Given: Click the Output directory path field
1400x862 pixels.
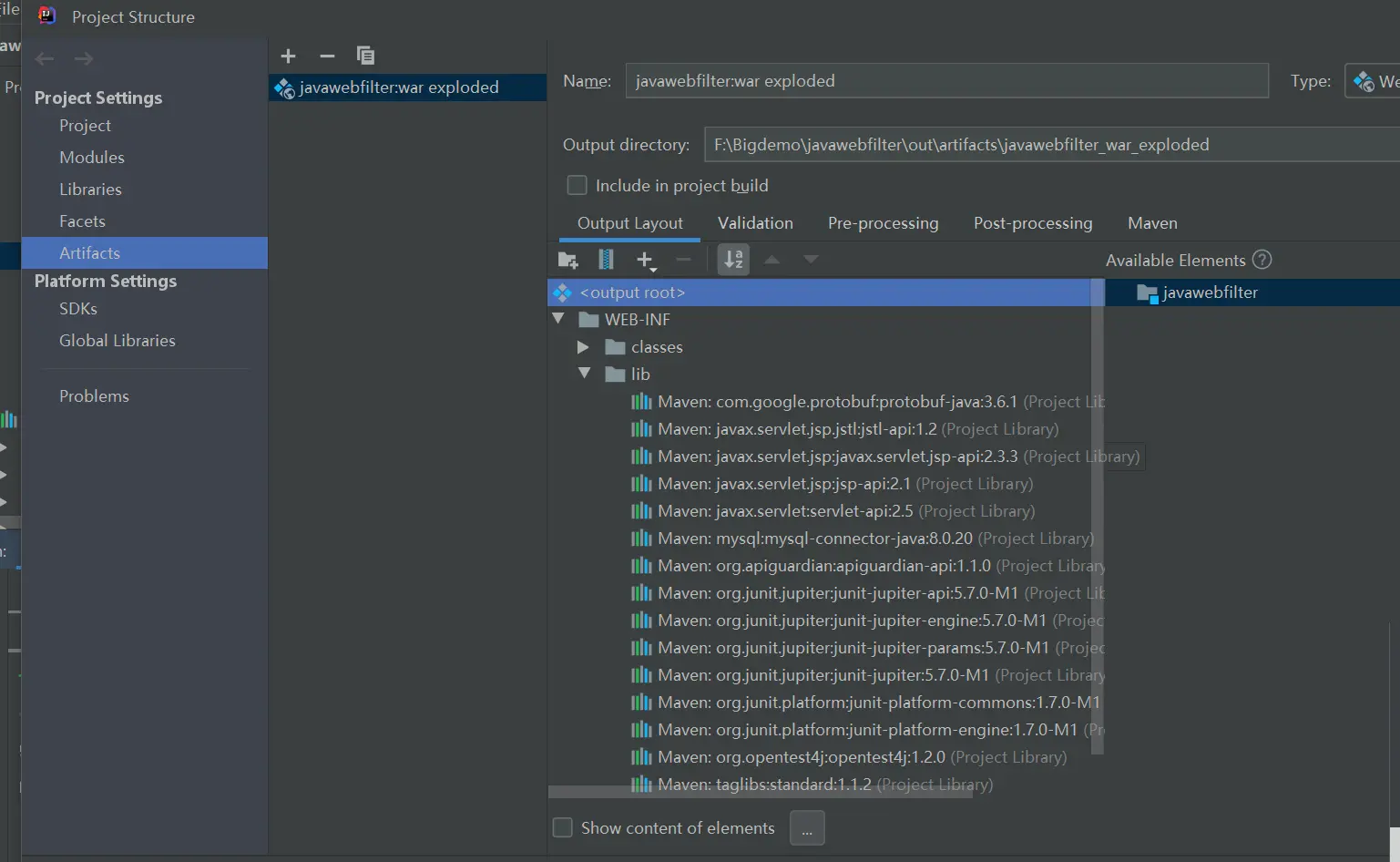Looking at the screenshot, I should click(1052, 145).
